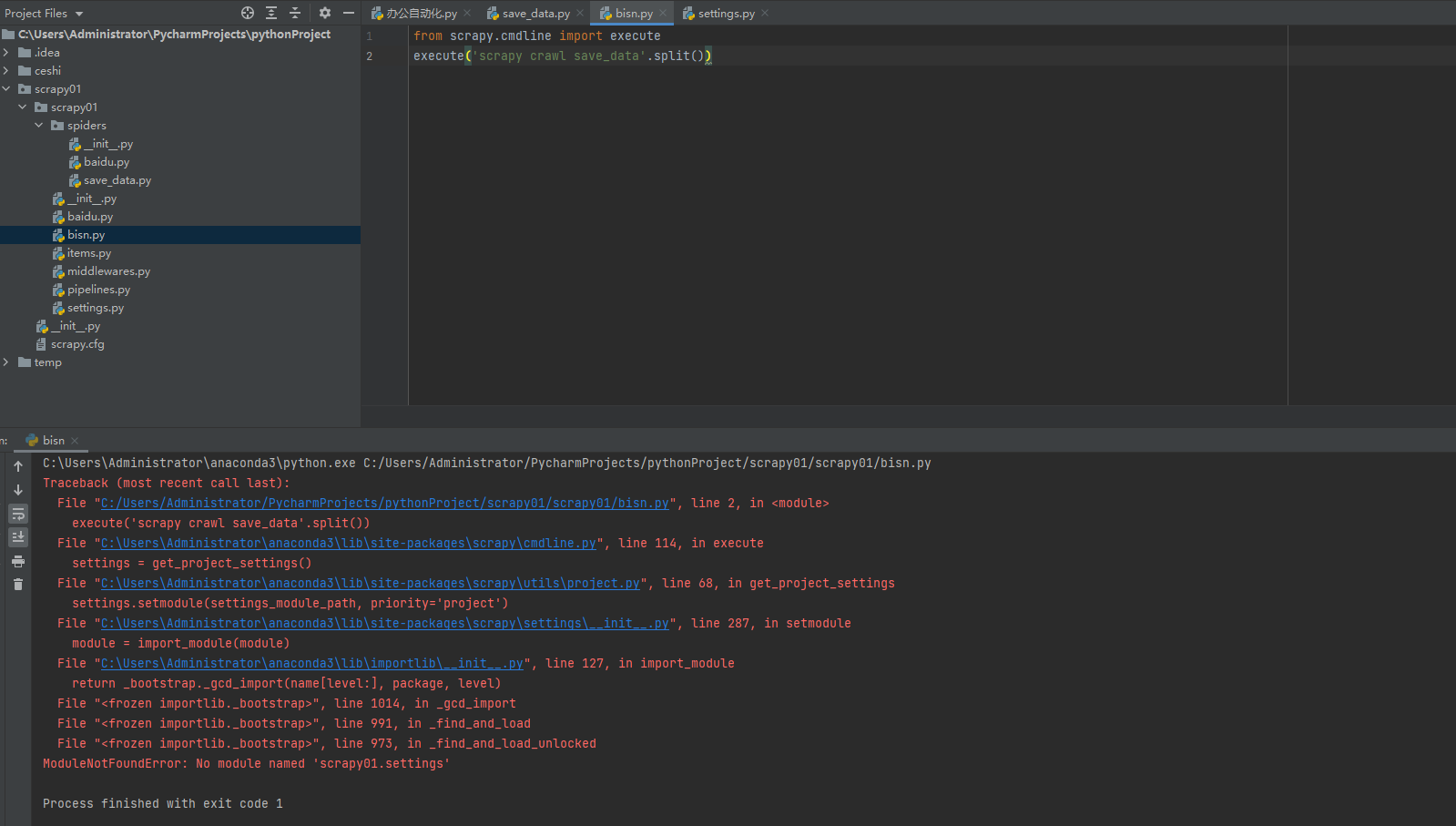Click the execute call on editor line 2
Image resolution: width=1456 pixels, height=826 pixels.
pos(563,56)
